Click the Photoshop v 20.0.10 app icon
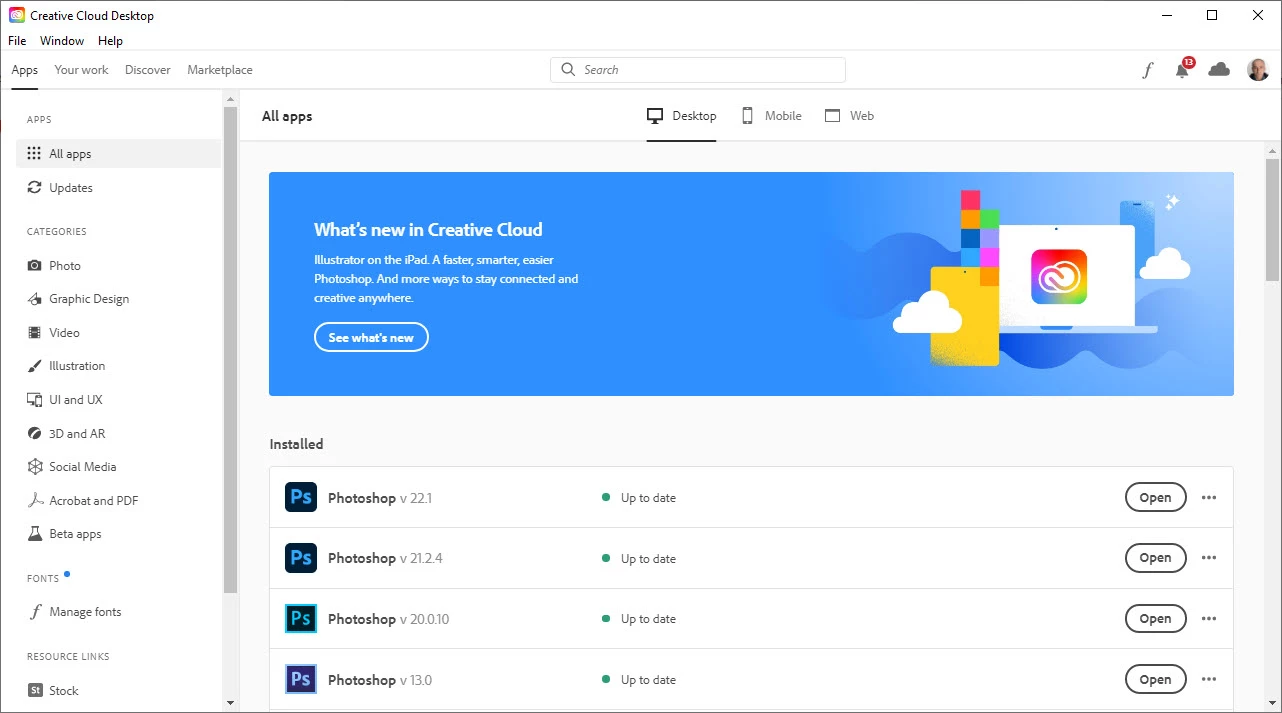Screen dimensions: 1282x713 [x=301, y=619]
